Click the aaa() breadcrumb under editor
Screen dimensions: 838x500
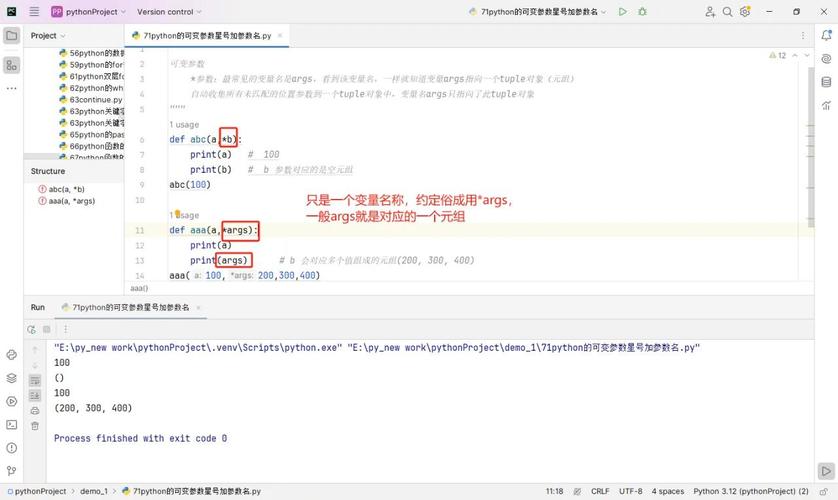click(139, 288)
